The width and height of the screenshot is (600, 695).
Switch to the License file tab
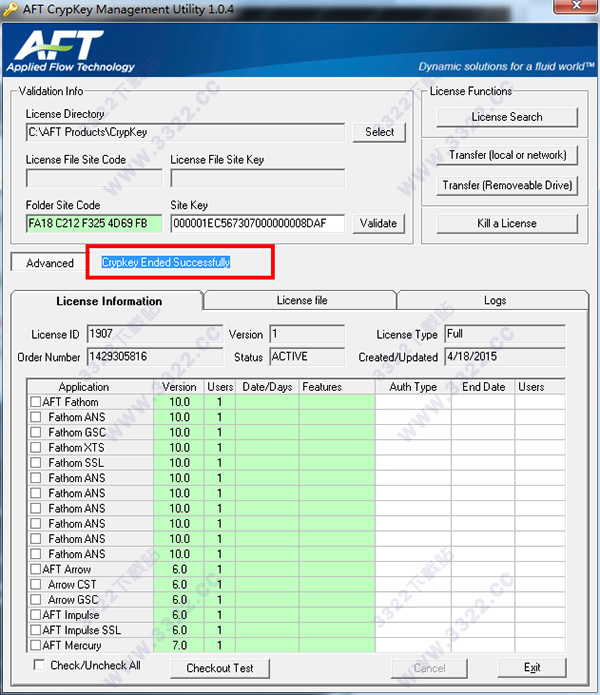click(x=302, y=300)
